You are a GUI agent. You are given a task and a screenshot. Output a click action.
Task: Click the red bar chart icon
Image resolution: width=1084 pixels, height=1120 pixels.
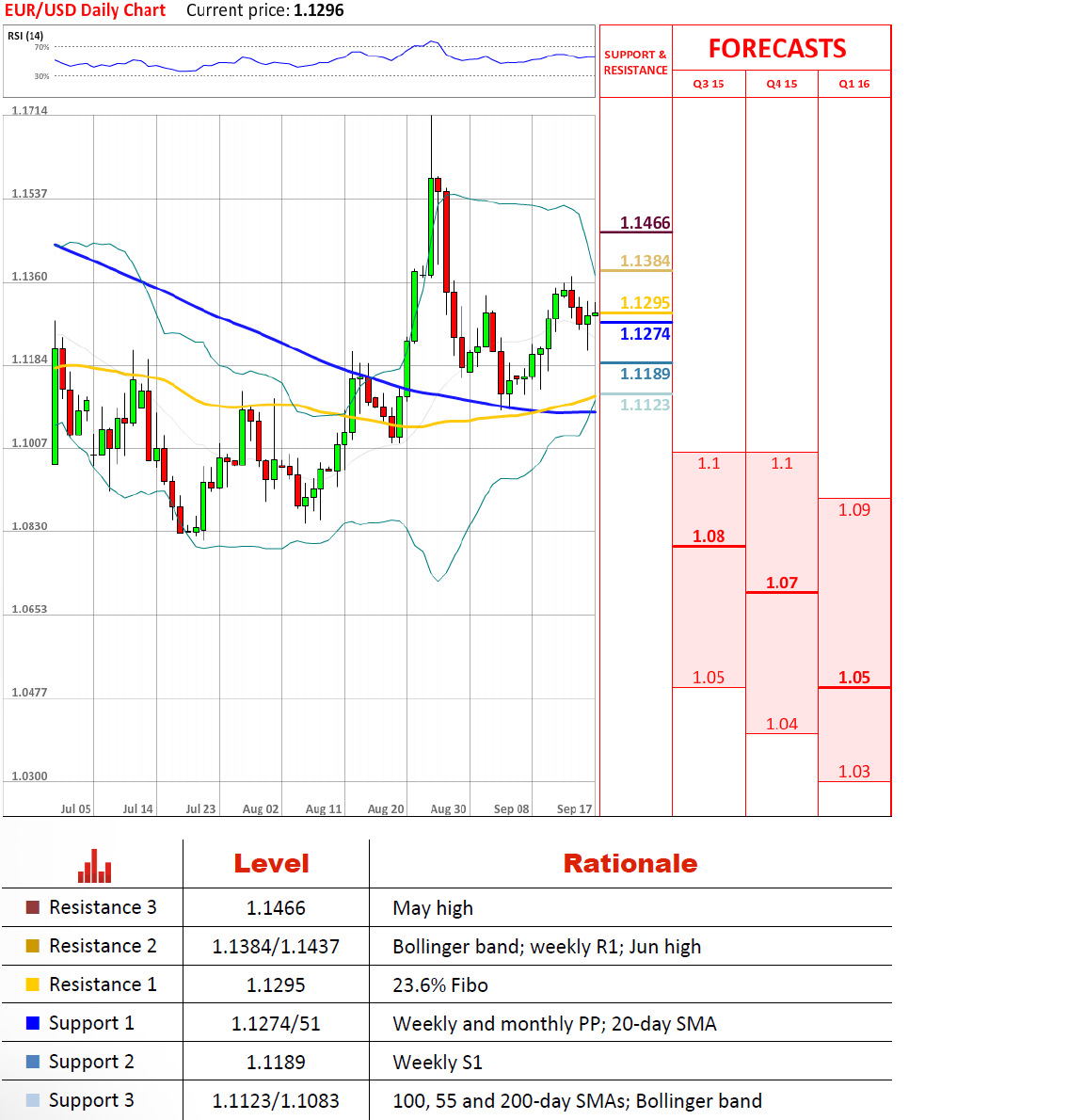tap(94, 866)
